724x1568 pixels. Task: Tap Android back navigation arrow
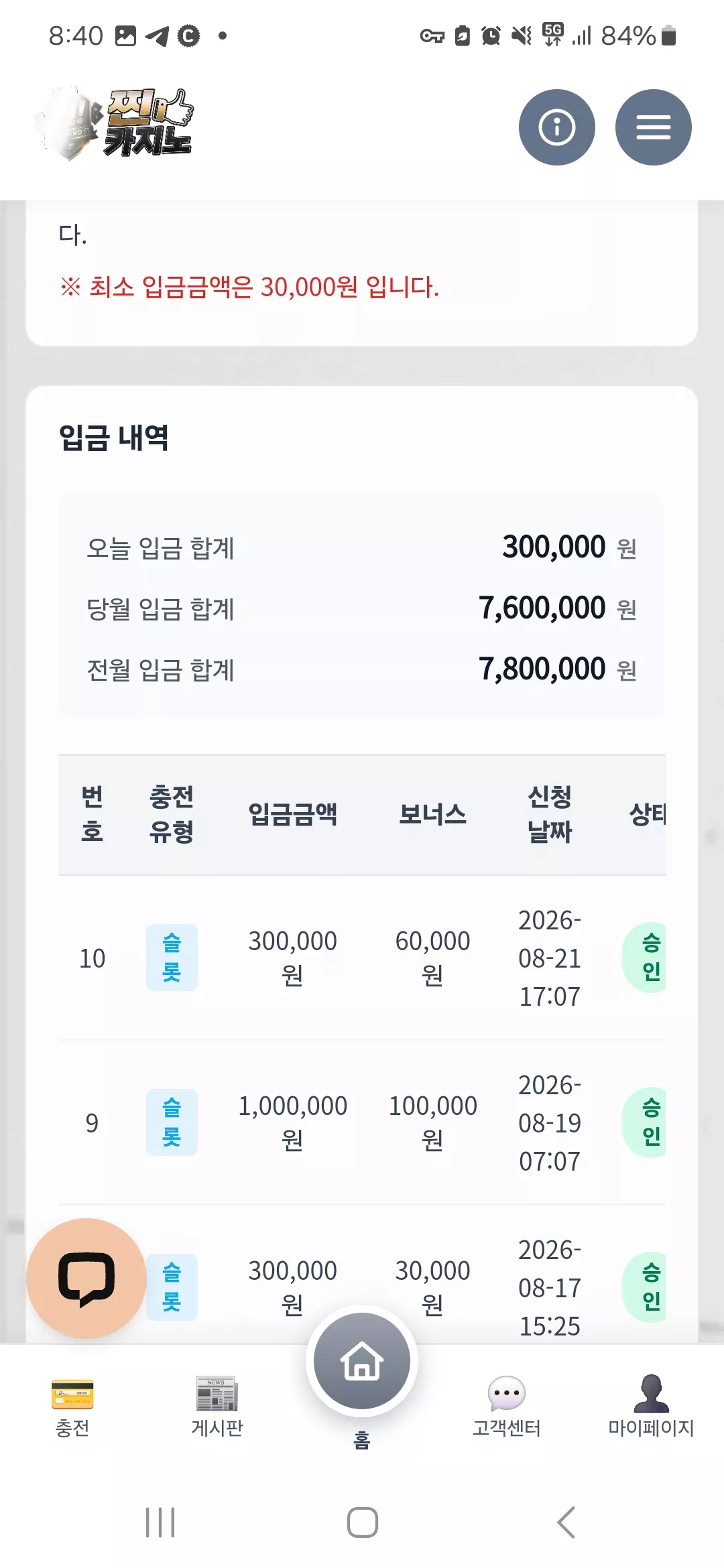tap(566, 1522)
